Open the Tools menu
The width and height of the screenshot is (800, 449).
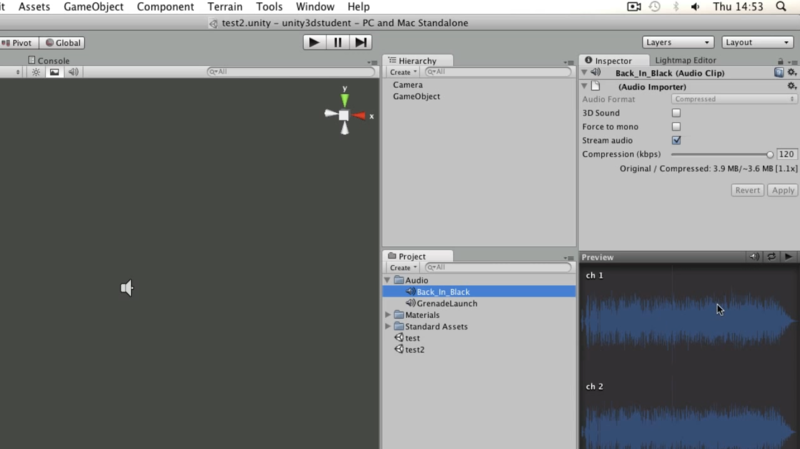269,7
